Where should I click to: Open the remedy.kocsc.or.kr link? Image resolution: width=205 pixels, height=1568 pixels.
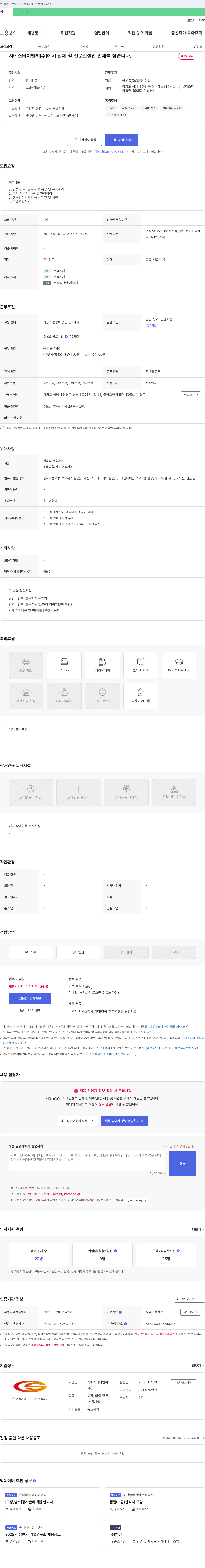click(54, 1194)
